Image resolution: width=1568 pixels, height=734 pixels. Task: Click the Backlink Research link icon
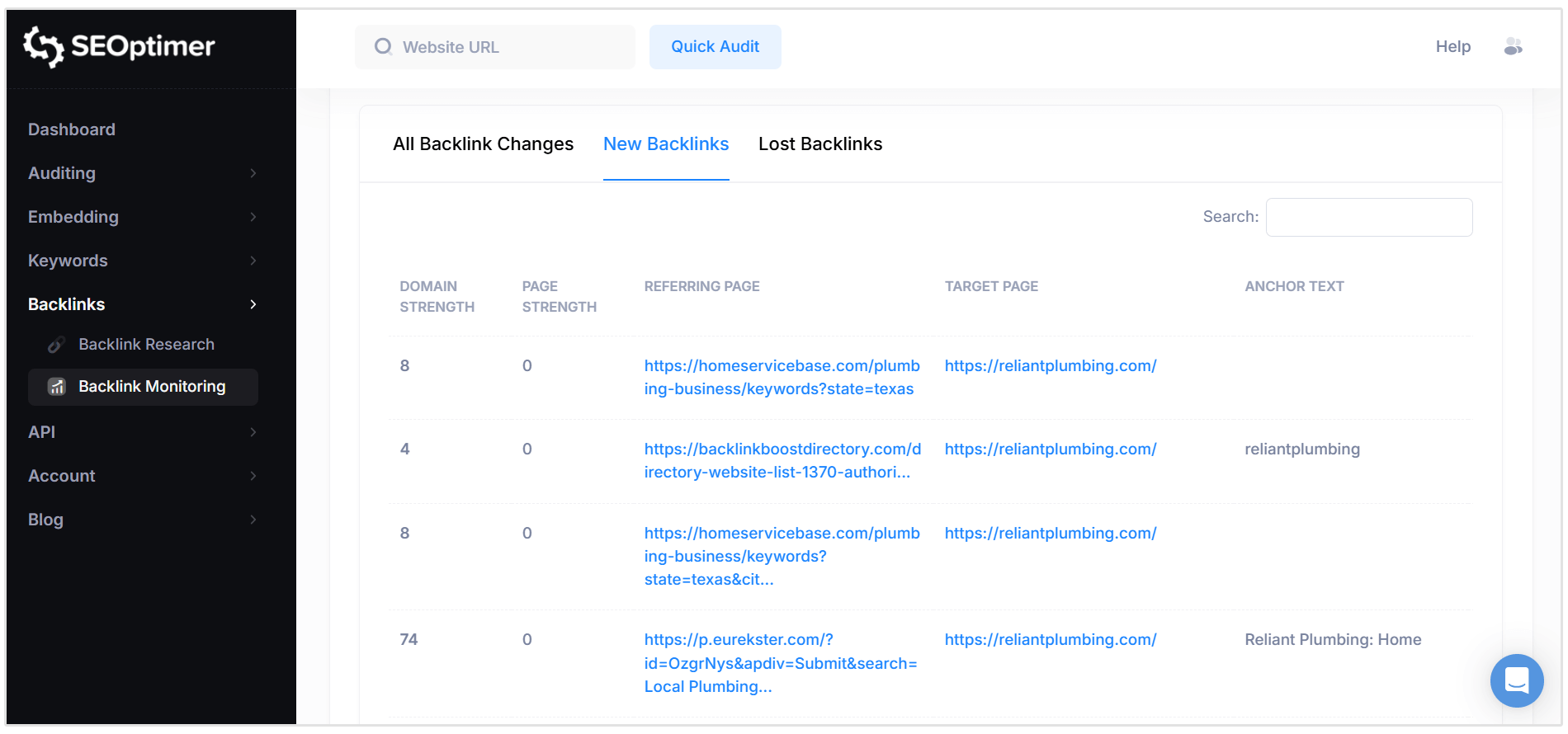point(56,345)
